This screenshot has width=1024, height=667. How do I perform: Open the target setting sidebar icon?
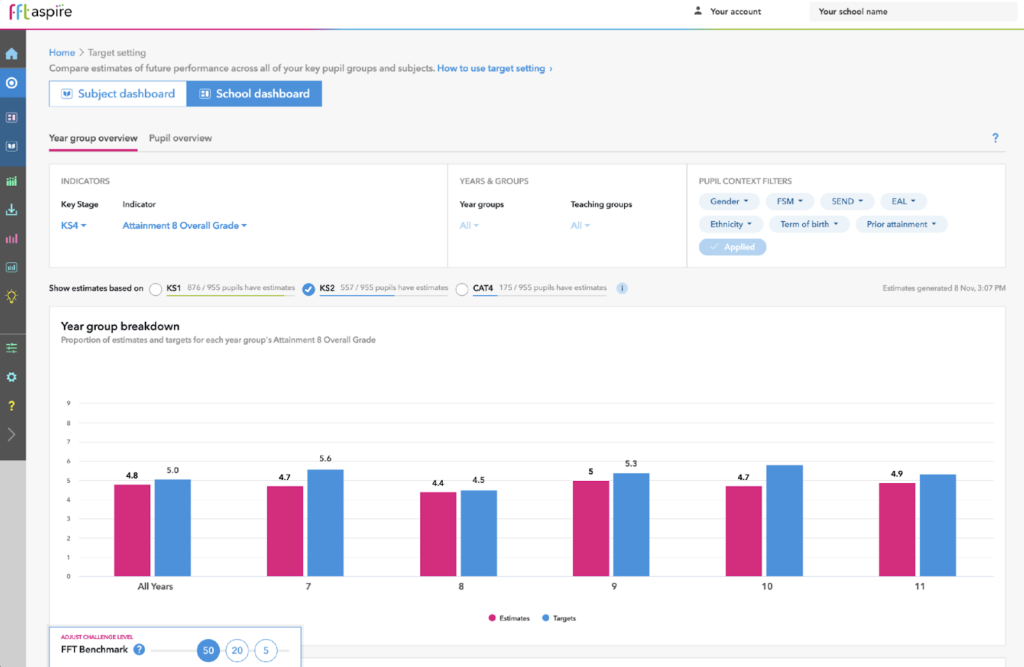click(x=12, y=83)
